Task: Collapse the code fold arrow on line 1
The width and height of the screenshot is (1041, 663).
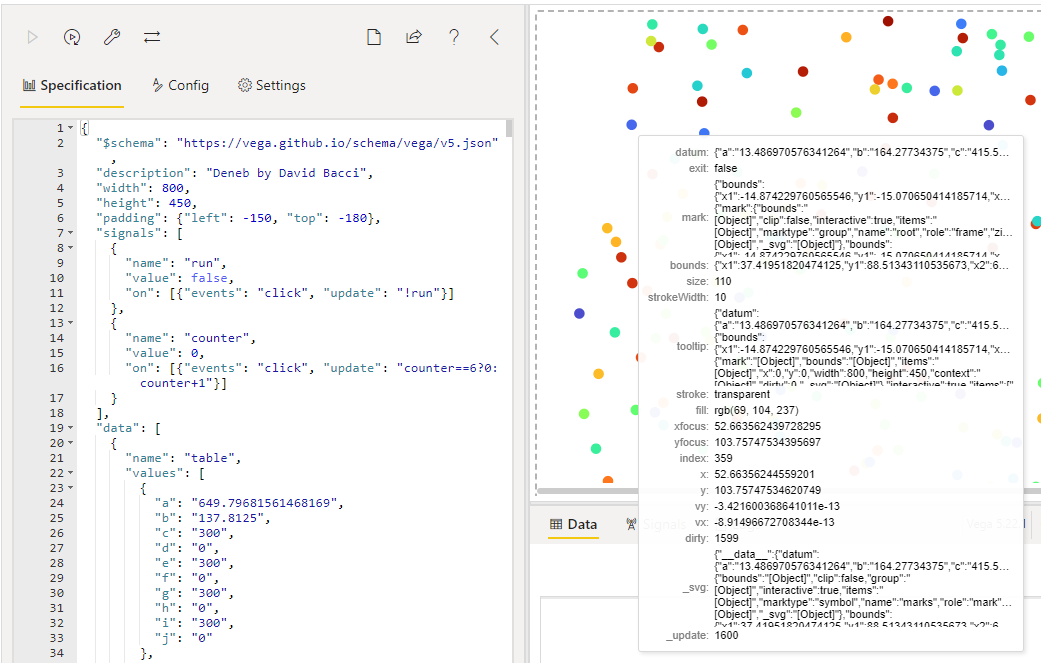Action: pyautogui.click(x=70, y=128)
